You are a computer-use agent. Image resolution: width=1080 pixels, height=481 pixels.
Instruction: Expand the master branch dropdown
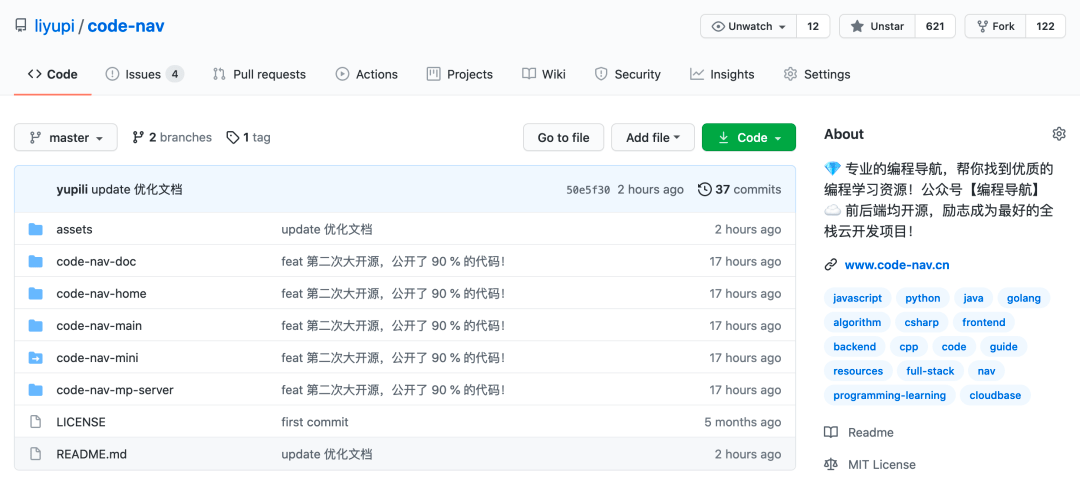click(66, 138)
